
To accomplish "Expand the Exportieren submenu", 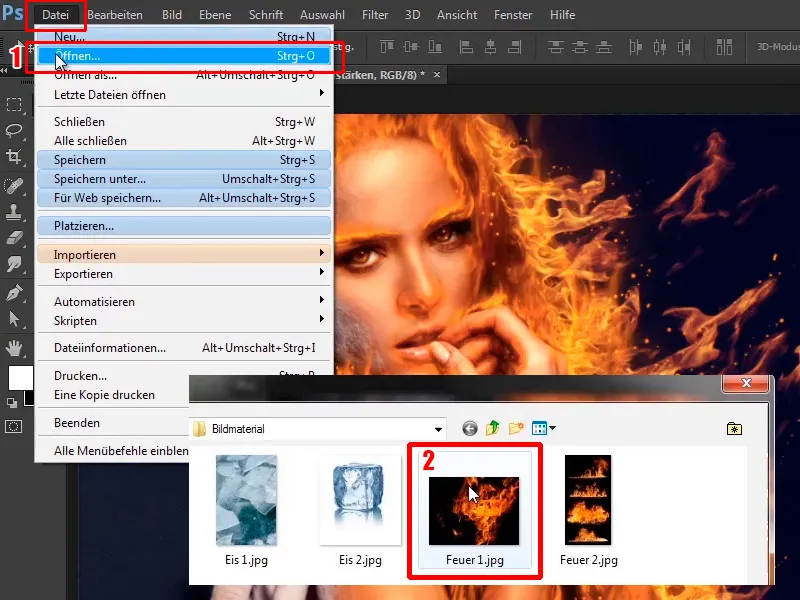I will click(184, 273).
